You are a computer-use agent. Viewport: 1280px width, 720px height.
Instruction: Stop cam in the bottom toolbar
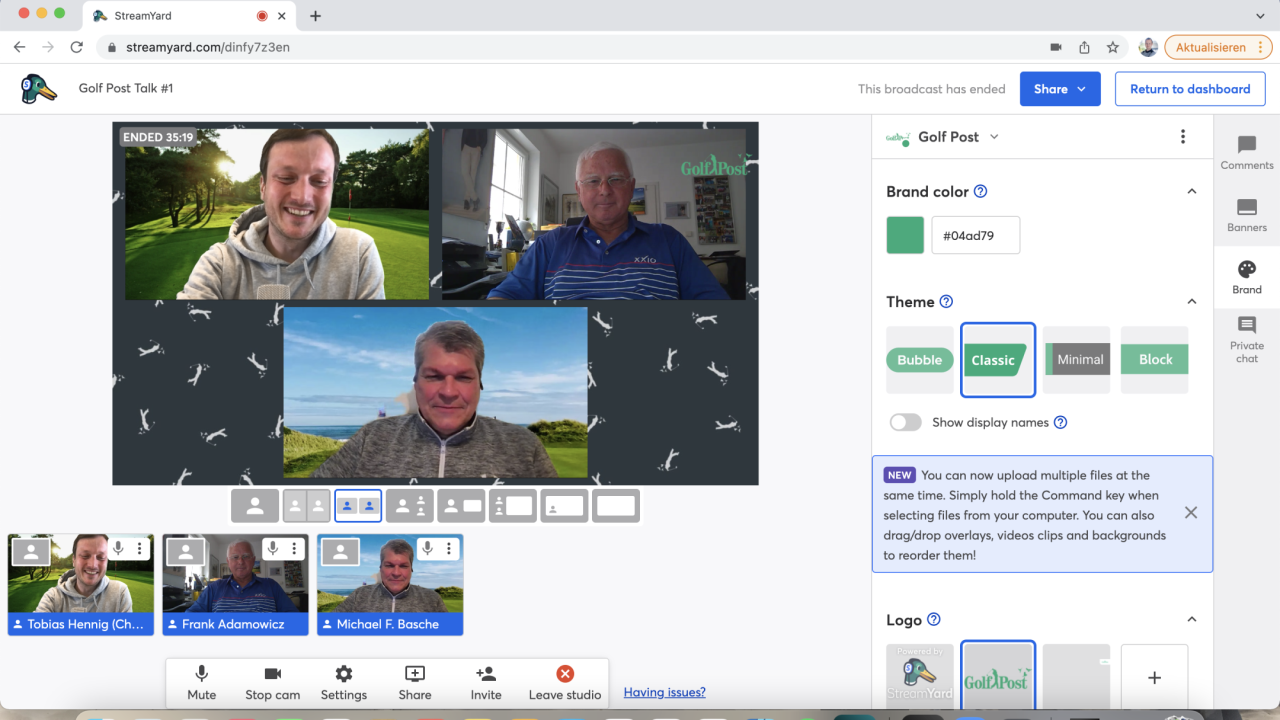[273, 683]
